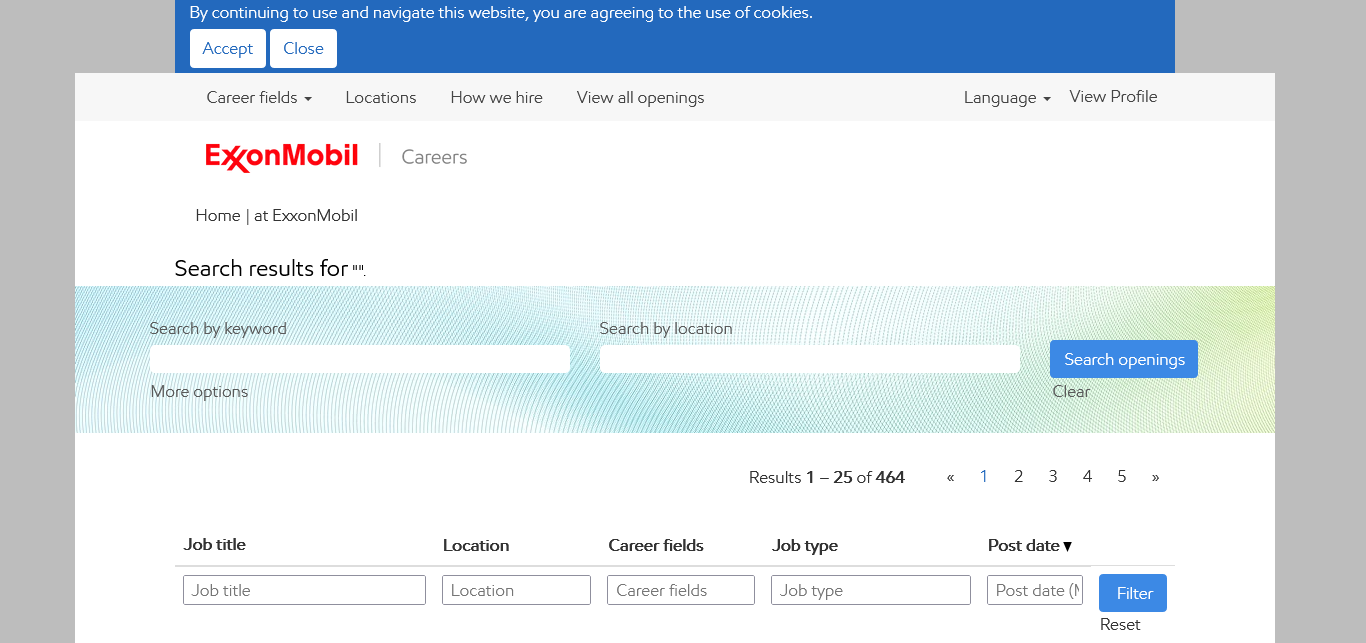Open the How we hire page
Image resolution: width=1366 pixels, height=643 pixels.
[x=496, y=97]
